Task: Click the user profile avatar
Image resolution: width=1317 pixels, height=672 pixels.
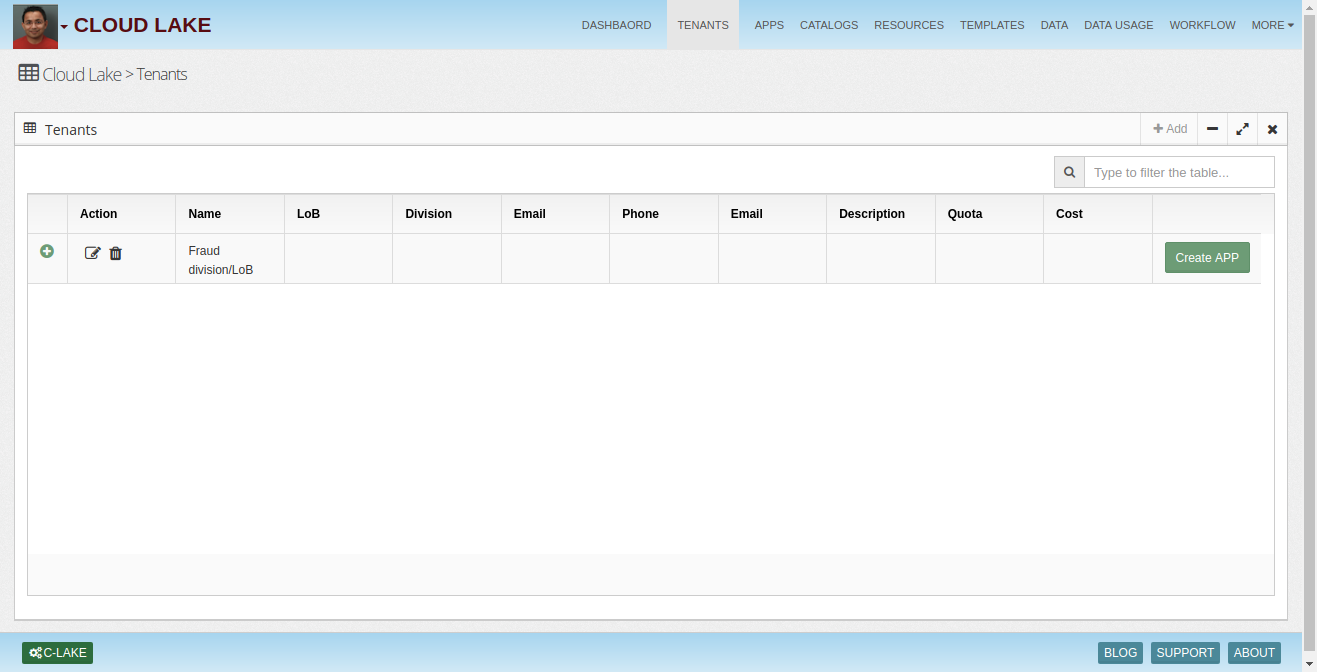Action: tap(35, 26)
